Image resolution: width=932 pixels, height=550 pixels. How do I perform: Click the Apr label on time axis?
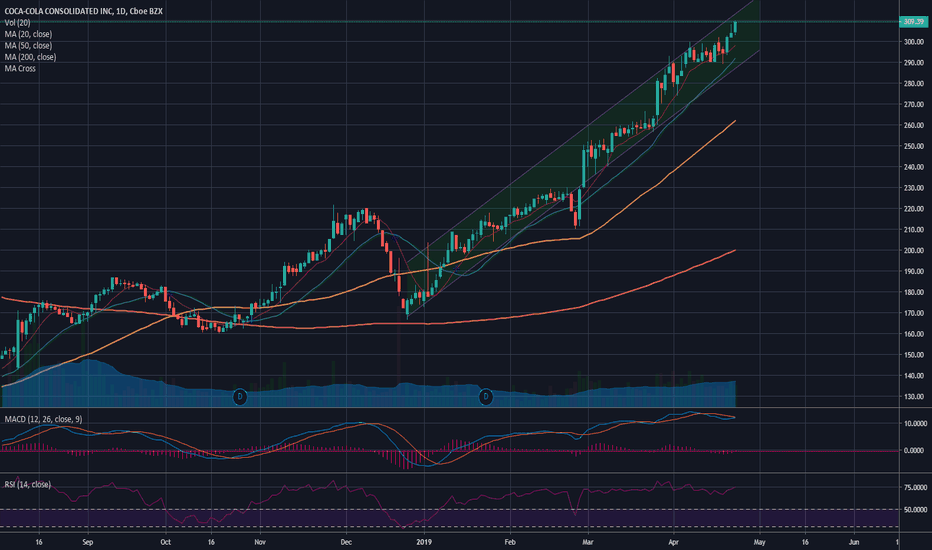pyautogui.click(x=673, y=542)
